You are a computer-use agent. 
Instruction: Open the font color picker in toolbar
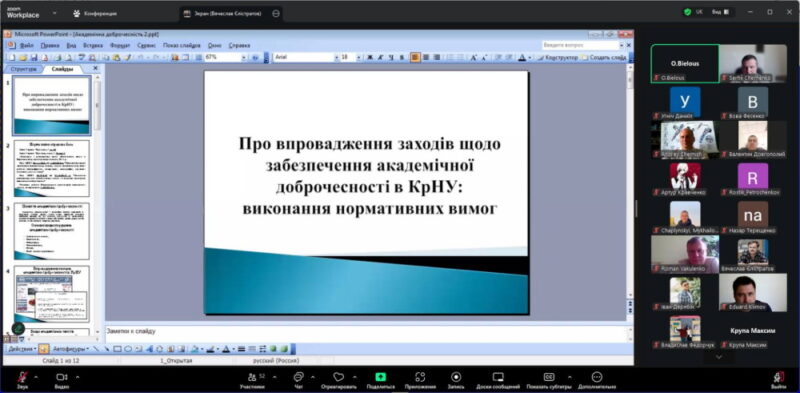(522, 58)
